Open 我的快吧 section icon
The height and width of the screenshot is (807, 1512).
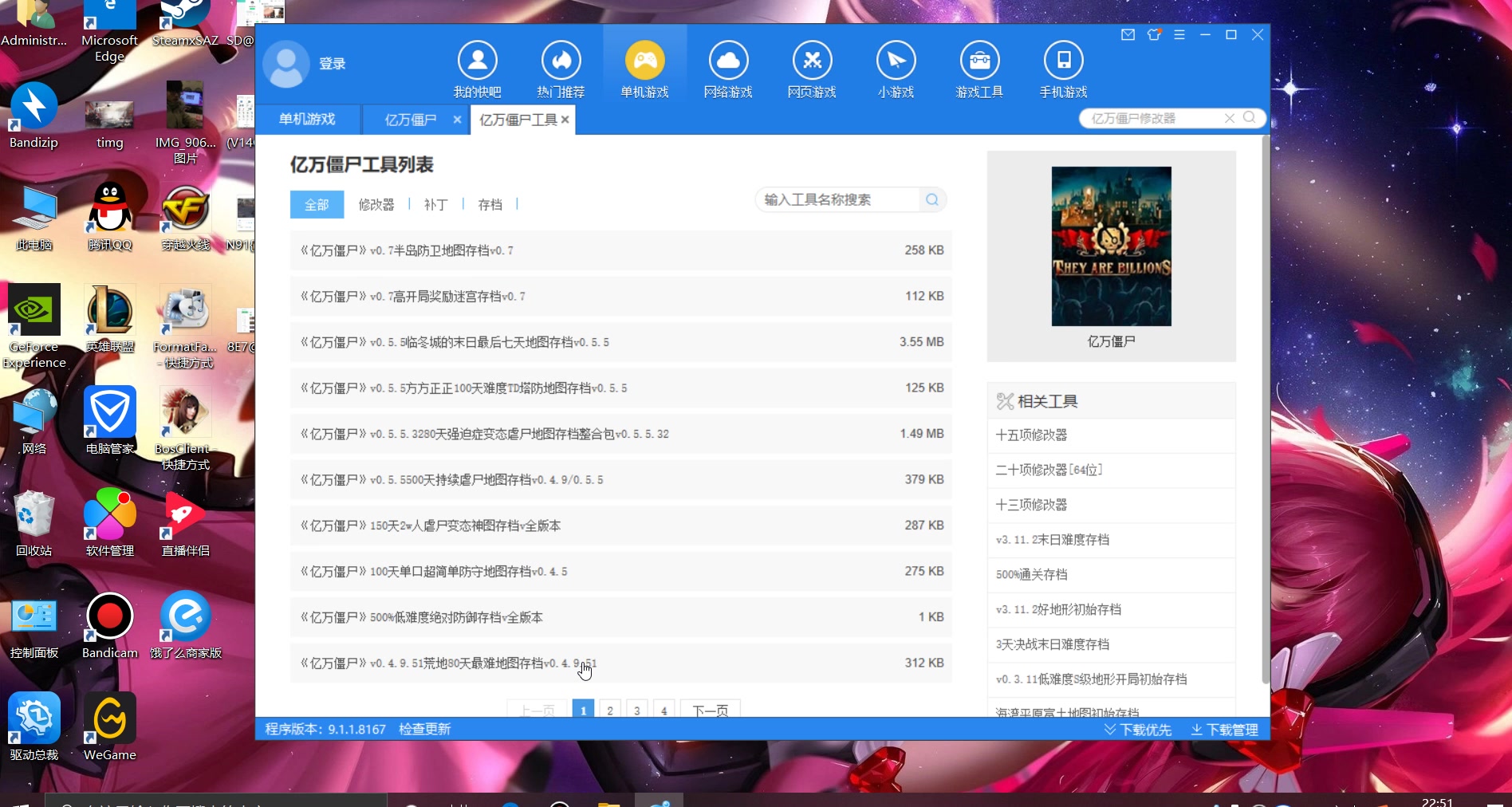[477, 61]
